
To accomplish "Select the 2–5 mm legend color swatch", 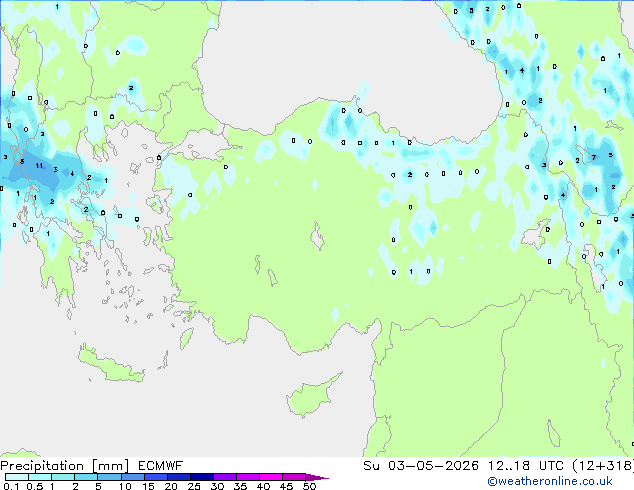I will click(x=86, y=477).
